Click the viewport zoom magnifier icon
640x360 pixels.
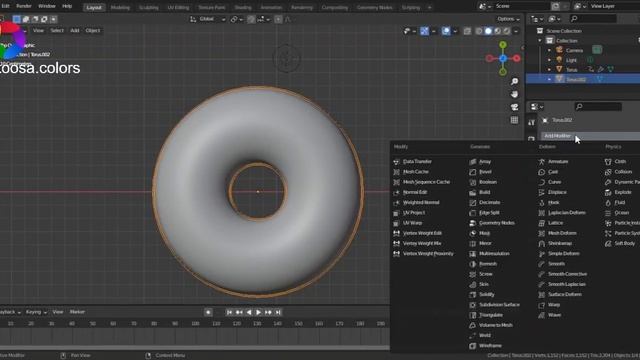coord(514,82)
